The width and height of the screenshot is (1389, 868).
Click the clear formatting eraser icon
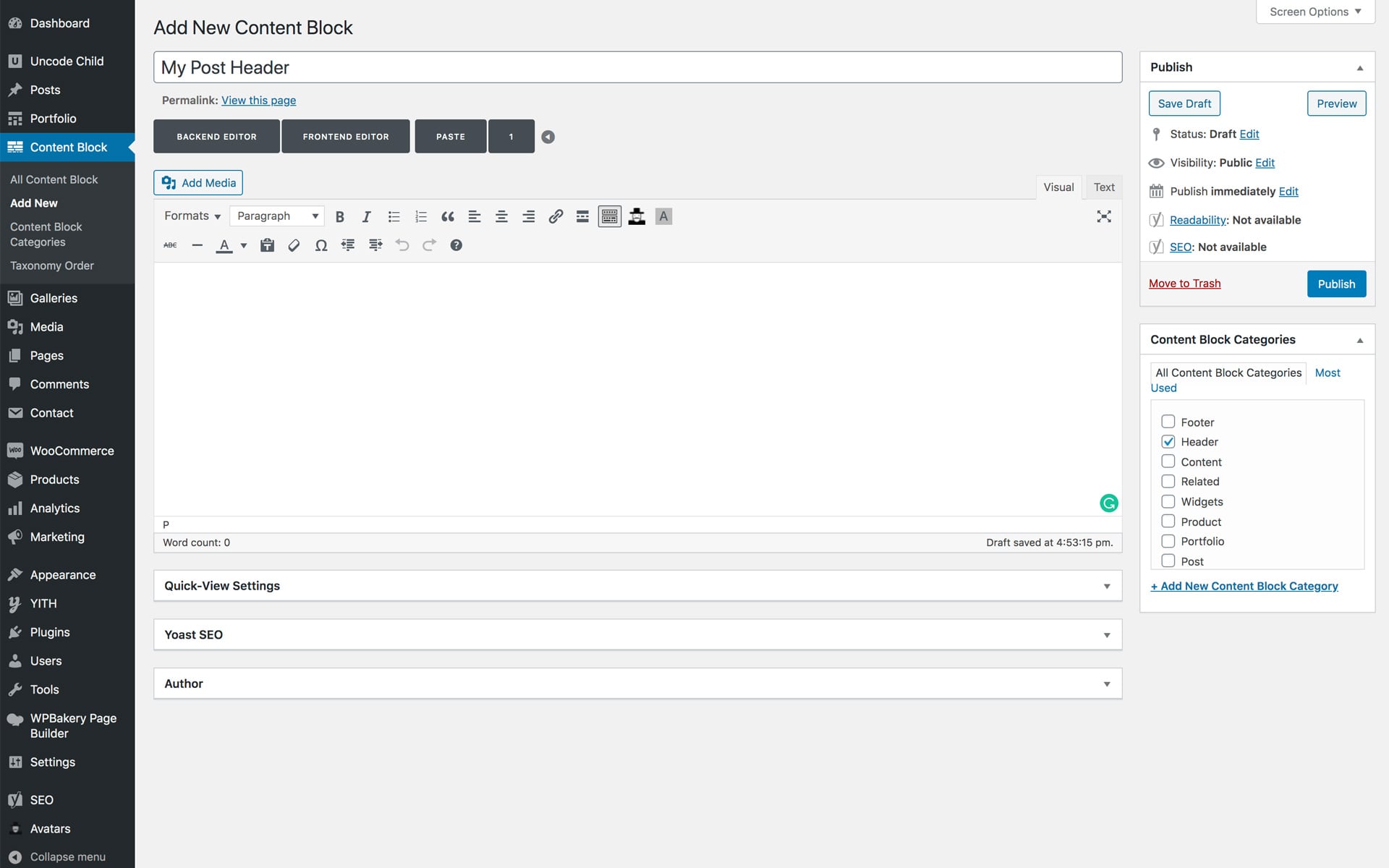pos(294,245)
